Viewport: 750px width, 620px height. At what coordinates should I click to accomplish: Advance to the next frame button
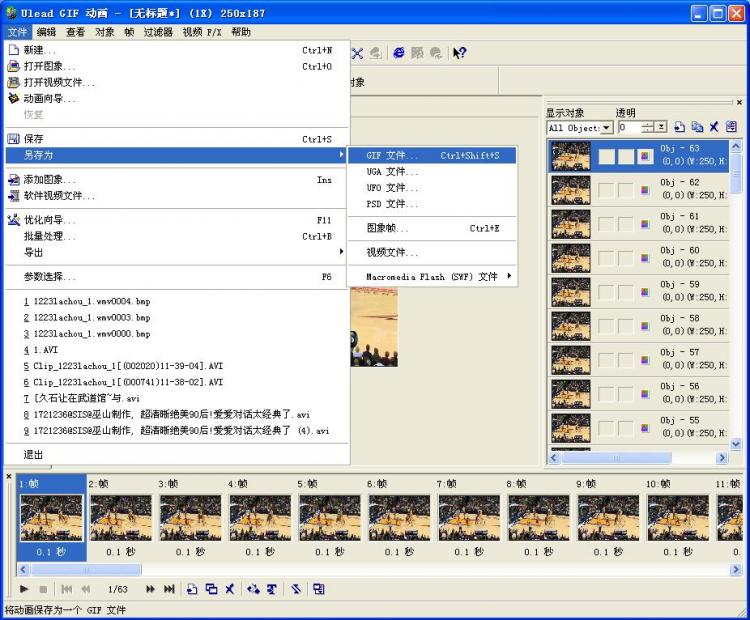150,589
